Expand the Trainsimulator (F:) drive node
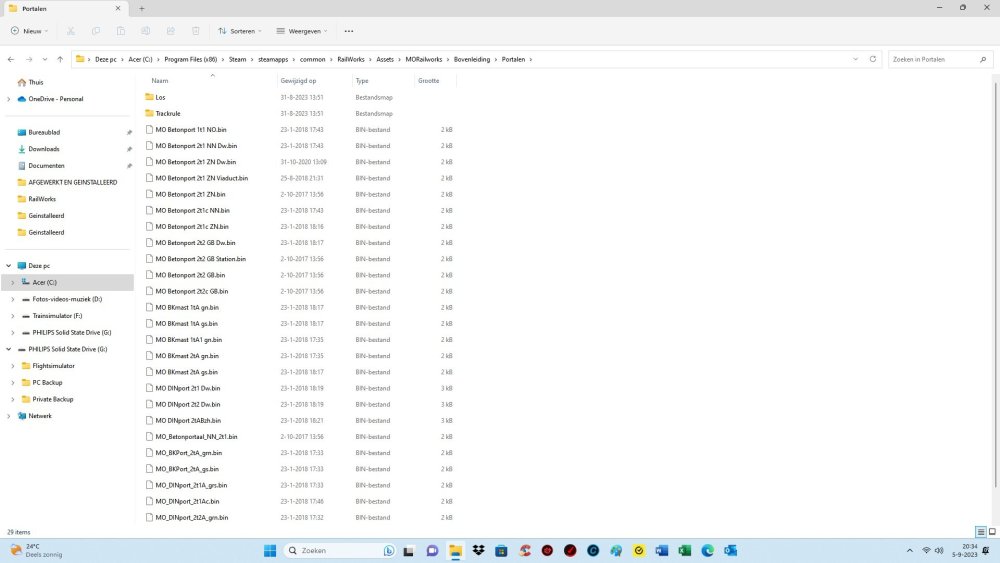This screenshot has height=563, width=1000. tap(11, 315)
